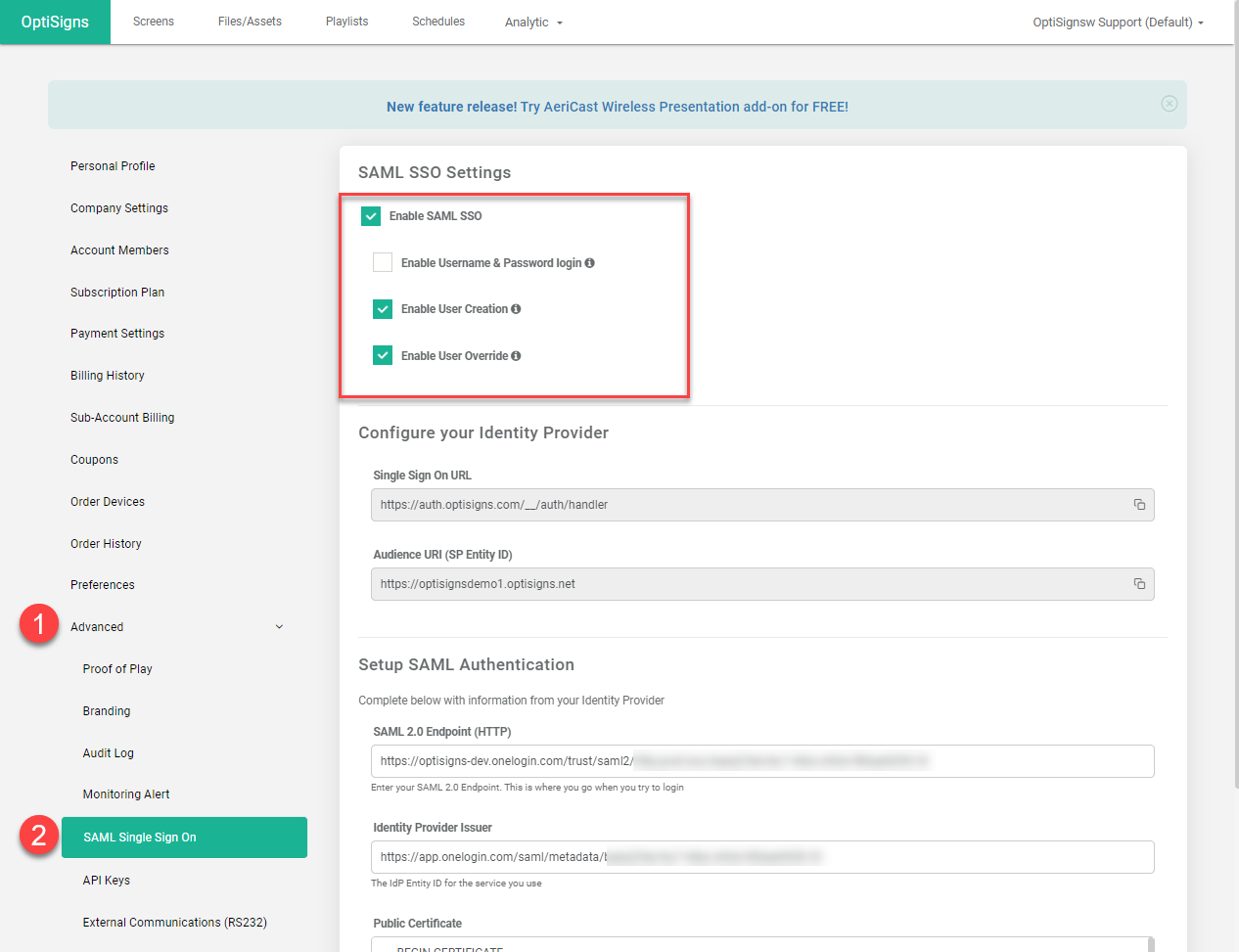Image resolution: width=1239 pixels, height=952 pixels.
Task: Open the API Keys settings page
Action: pos(107,881)
